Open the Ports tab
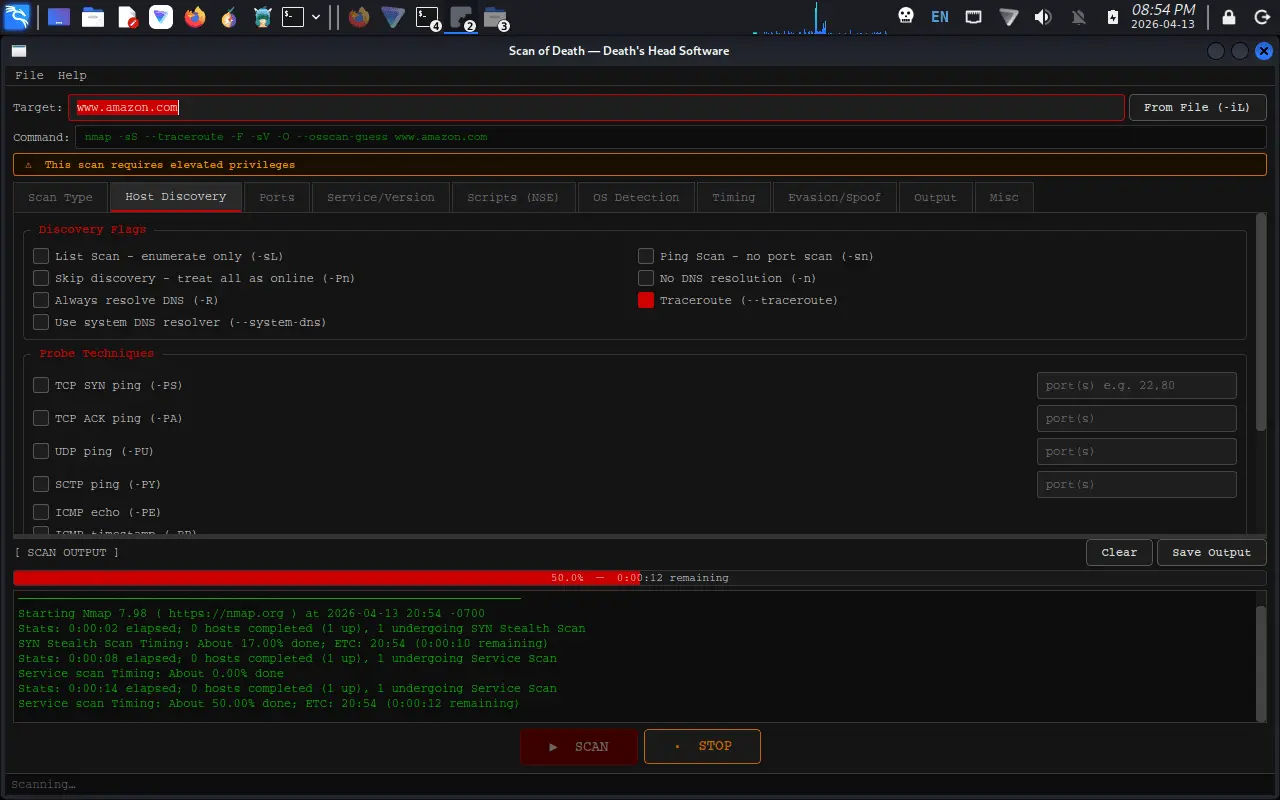1280x800 pixels. point(277,197)
